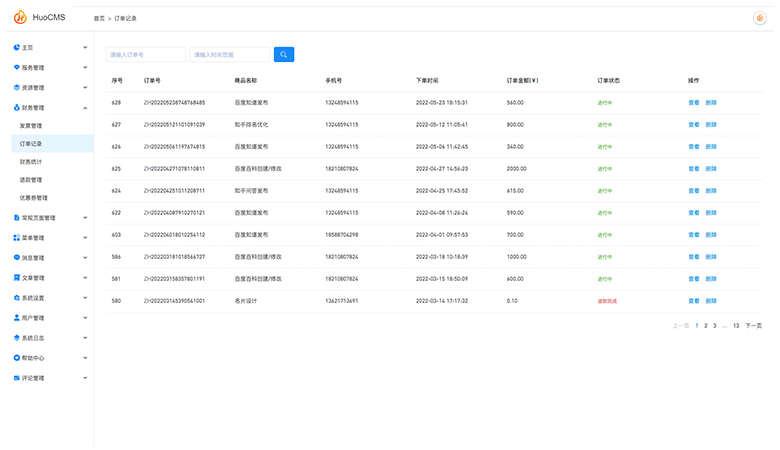Image resolution: width=780 pixels, height=450 pixels.
Task: Focus the order number search input
Action: click(146, 55)
